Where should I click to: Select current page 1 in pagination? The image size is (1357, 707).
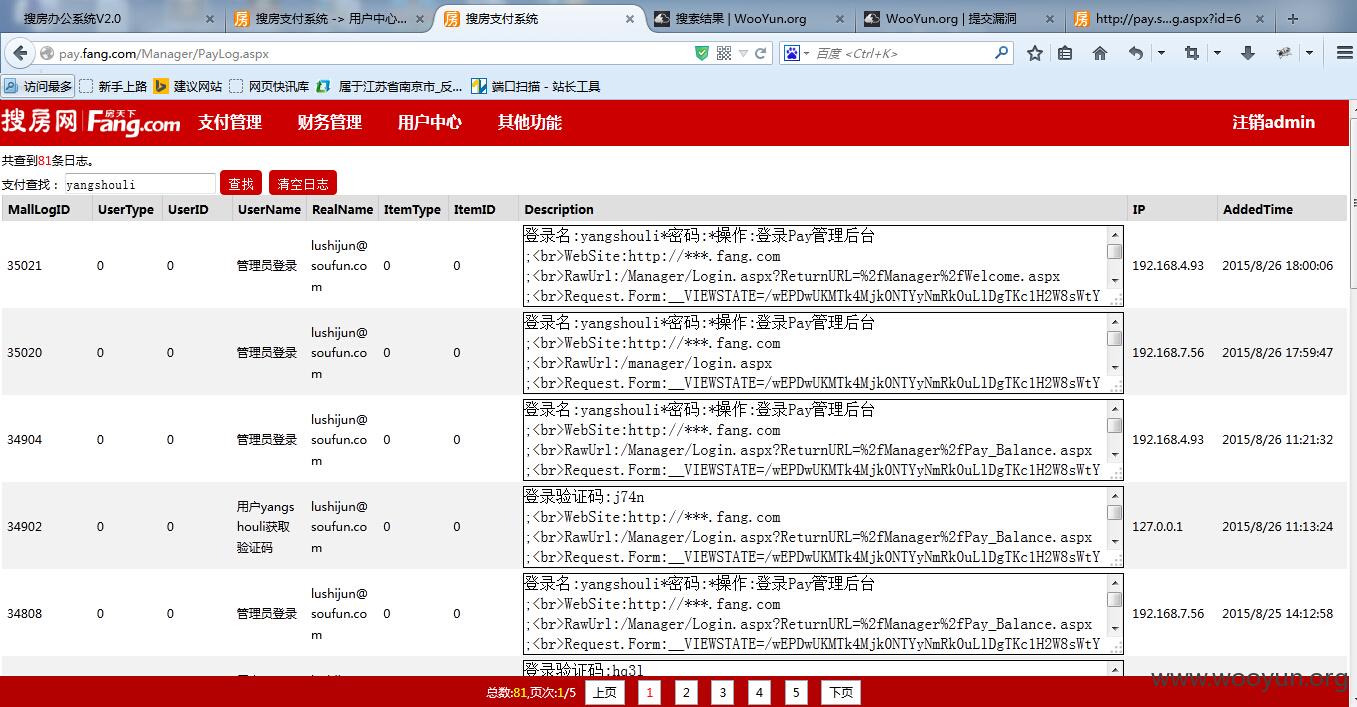click(649, 692)
